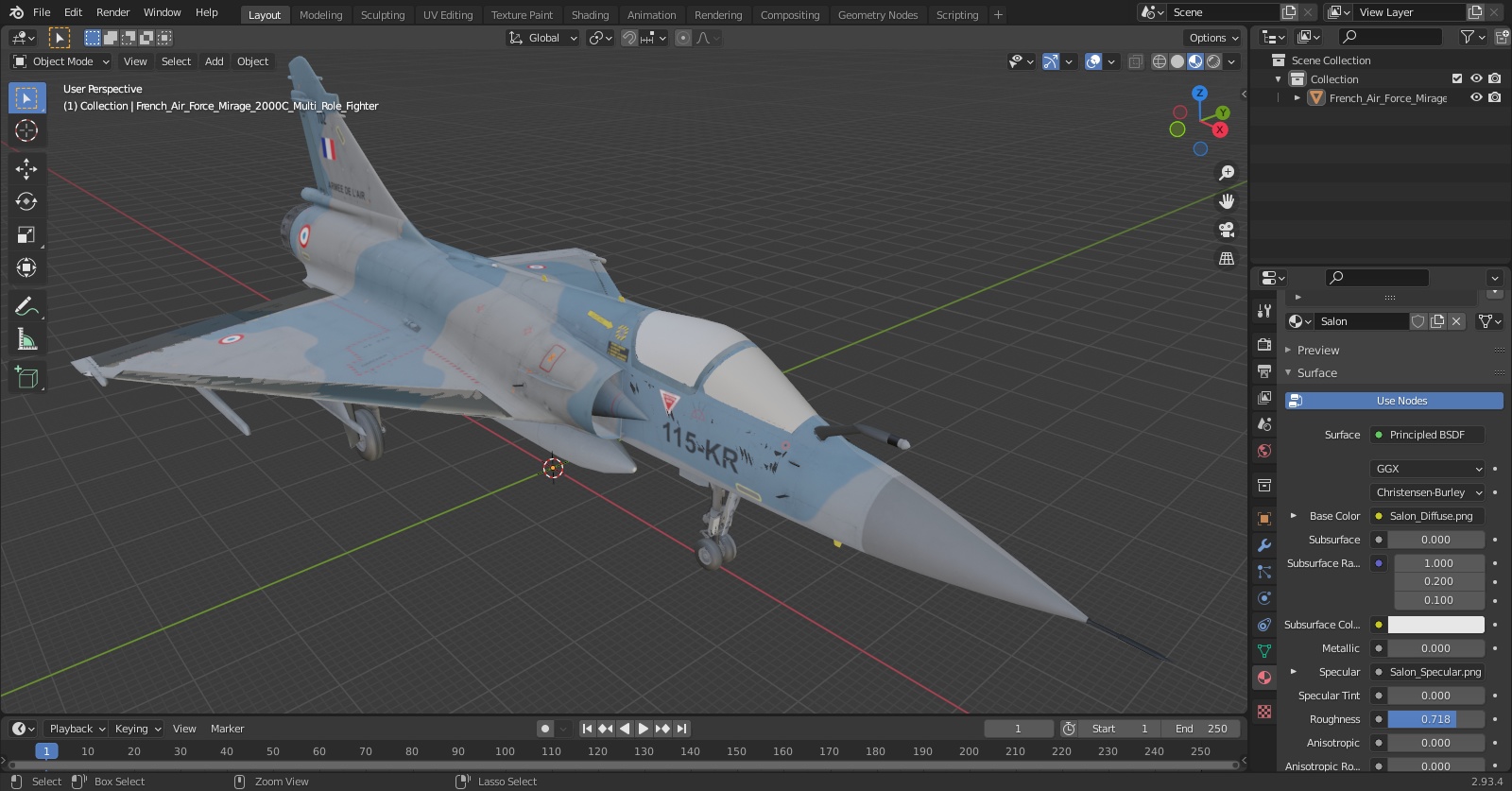The height and width of the screenshot is (791, 1512).
Task: Open Output properties tab
Action: pyautogui.click(x=1264, y=371)
